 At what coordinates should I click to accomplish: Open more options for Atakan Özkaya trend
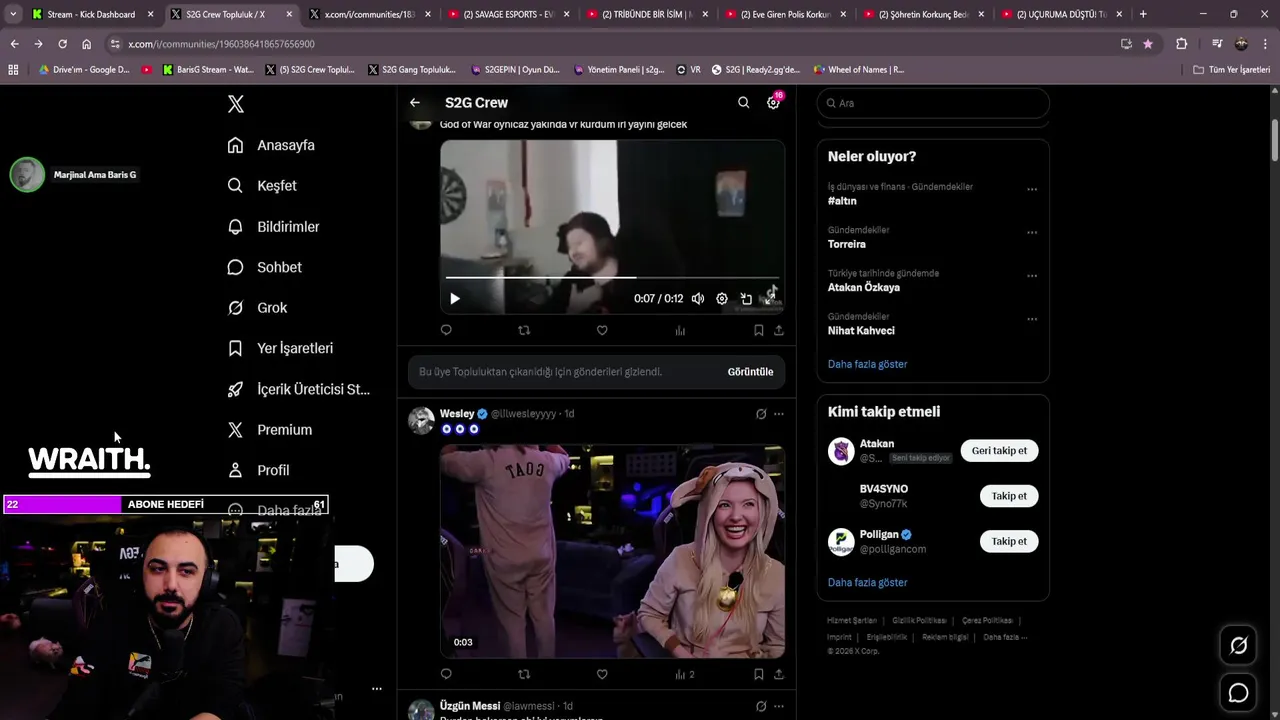coord(1032,275)
